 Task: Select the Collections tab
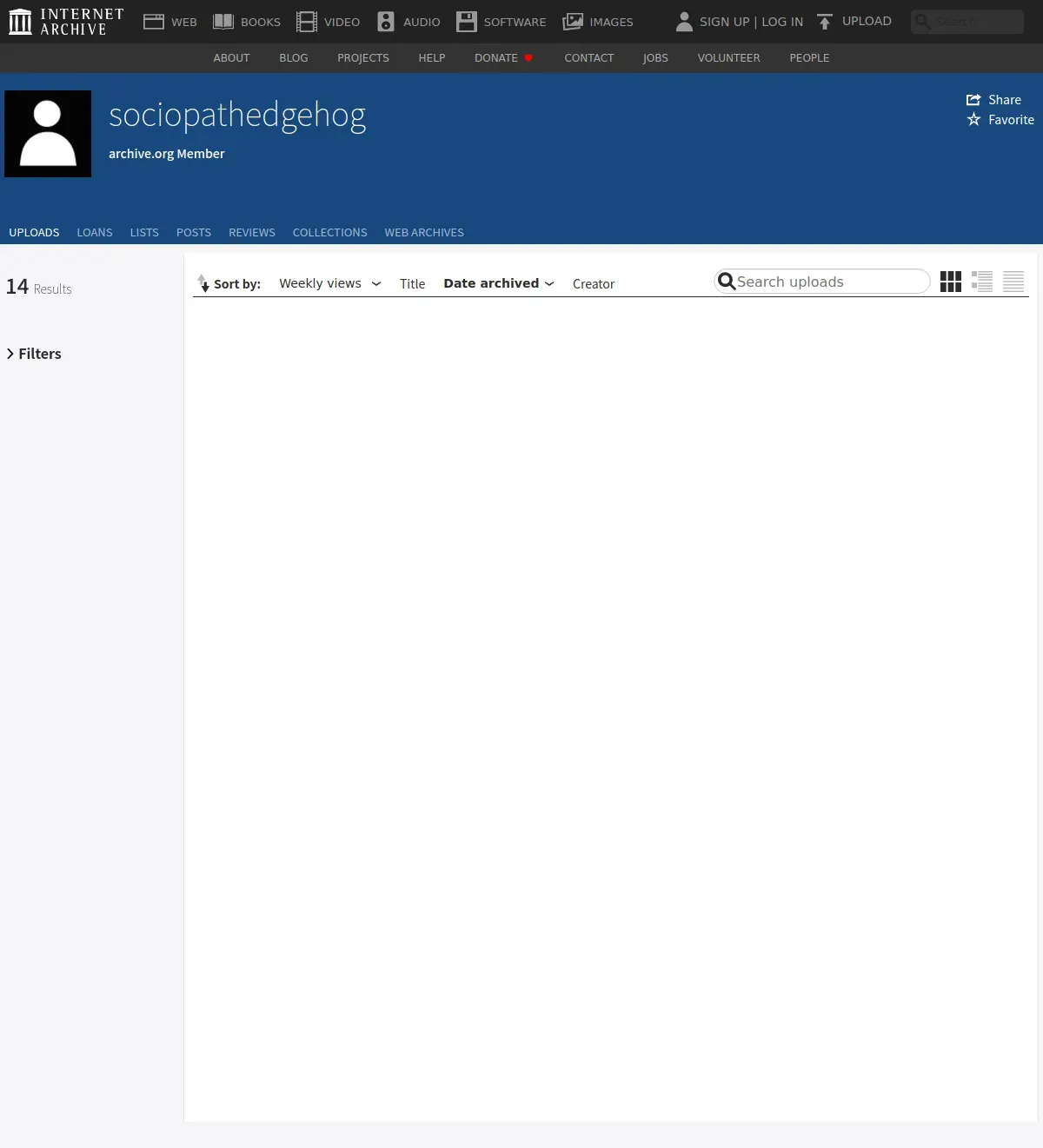pyautogui.click(x=330, y=233)
